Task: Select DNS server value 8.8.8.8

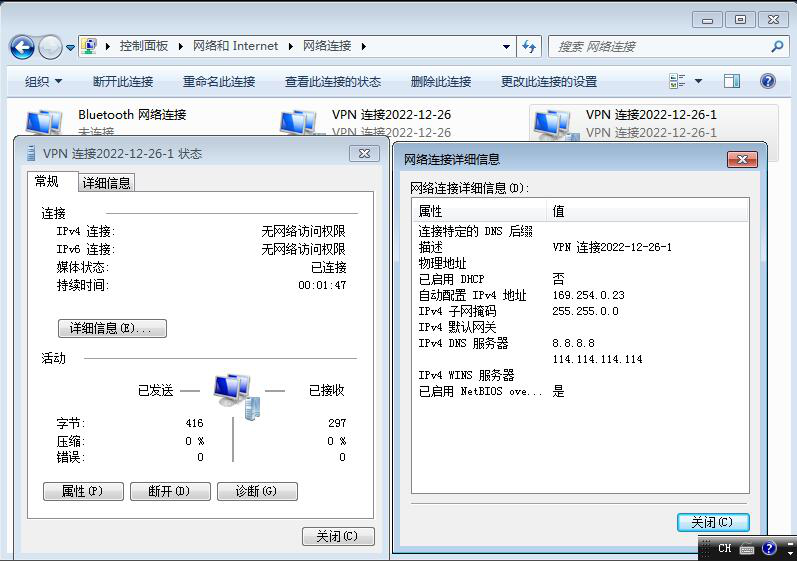Action: tap(573, 343)
